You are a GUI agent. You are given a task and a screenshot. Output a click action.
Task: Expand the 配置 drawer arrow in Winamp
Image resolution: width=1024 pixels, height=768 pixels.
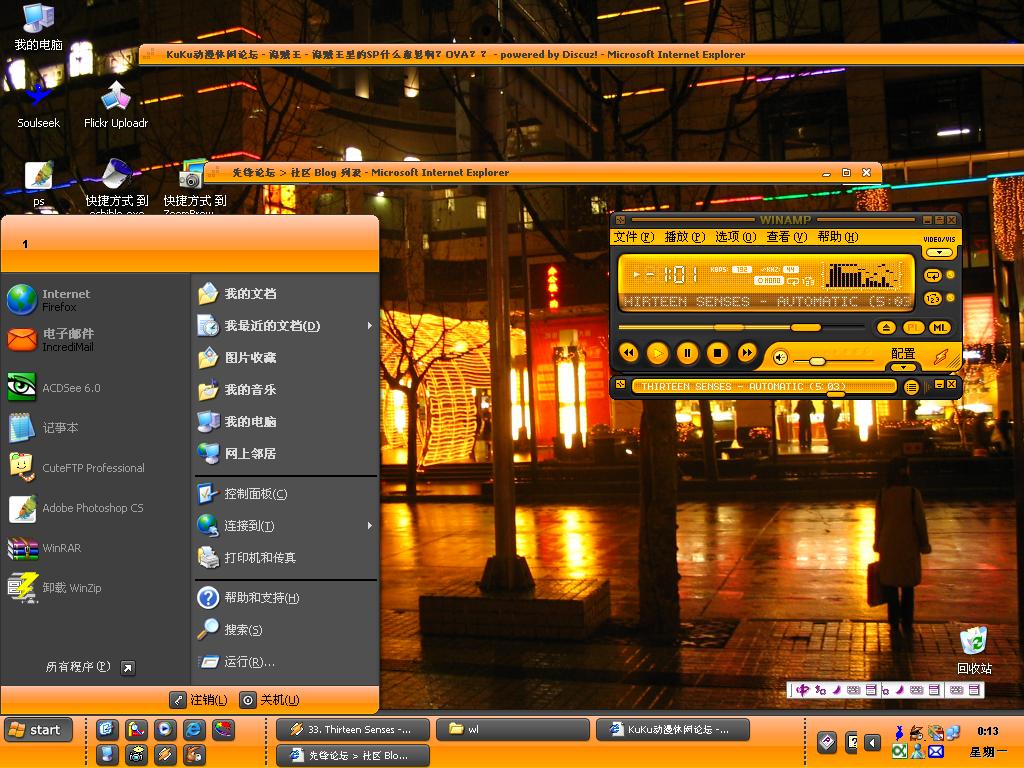pyautogui.click(x=903, y=368)
